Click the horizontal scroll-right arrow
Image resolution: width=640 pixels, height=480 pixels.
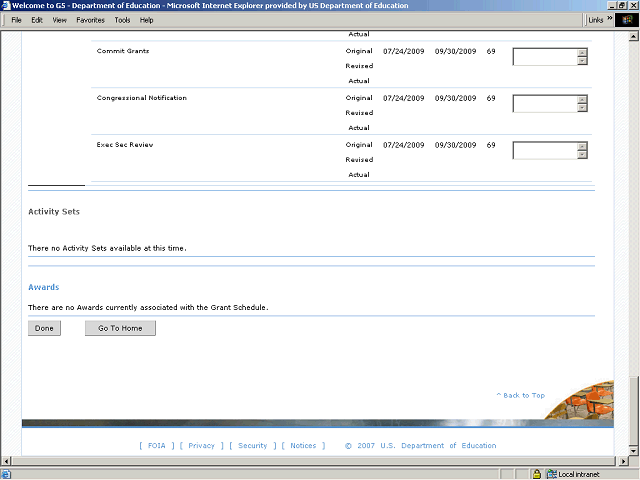click(x=623, y=461)
